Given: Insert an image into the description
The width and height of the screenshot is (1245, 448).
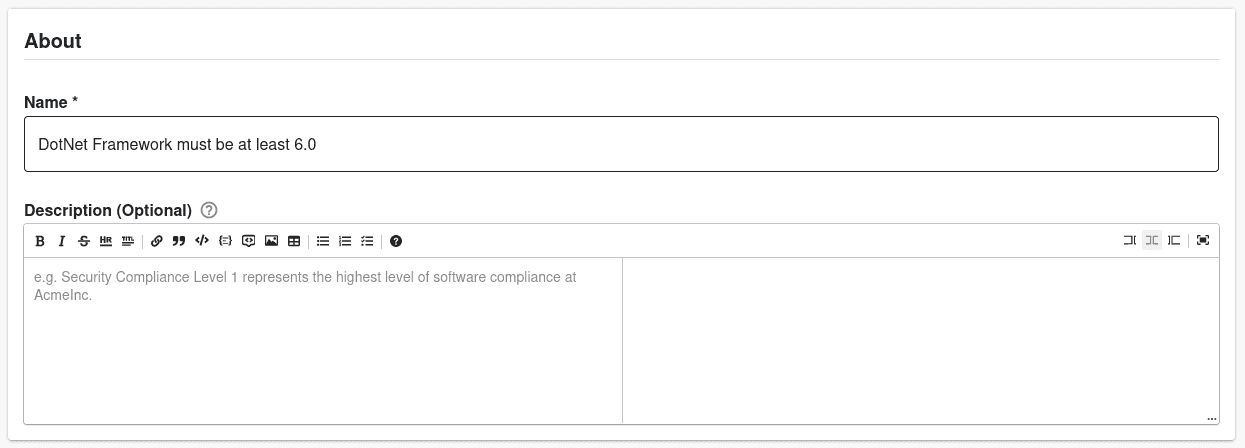Looking at the screenshot, I should pos(271,241).
